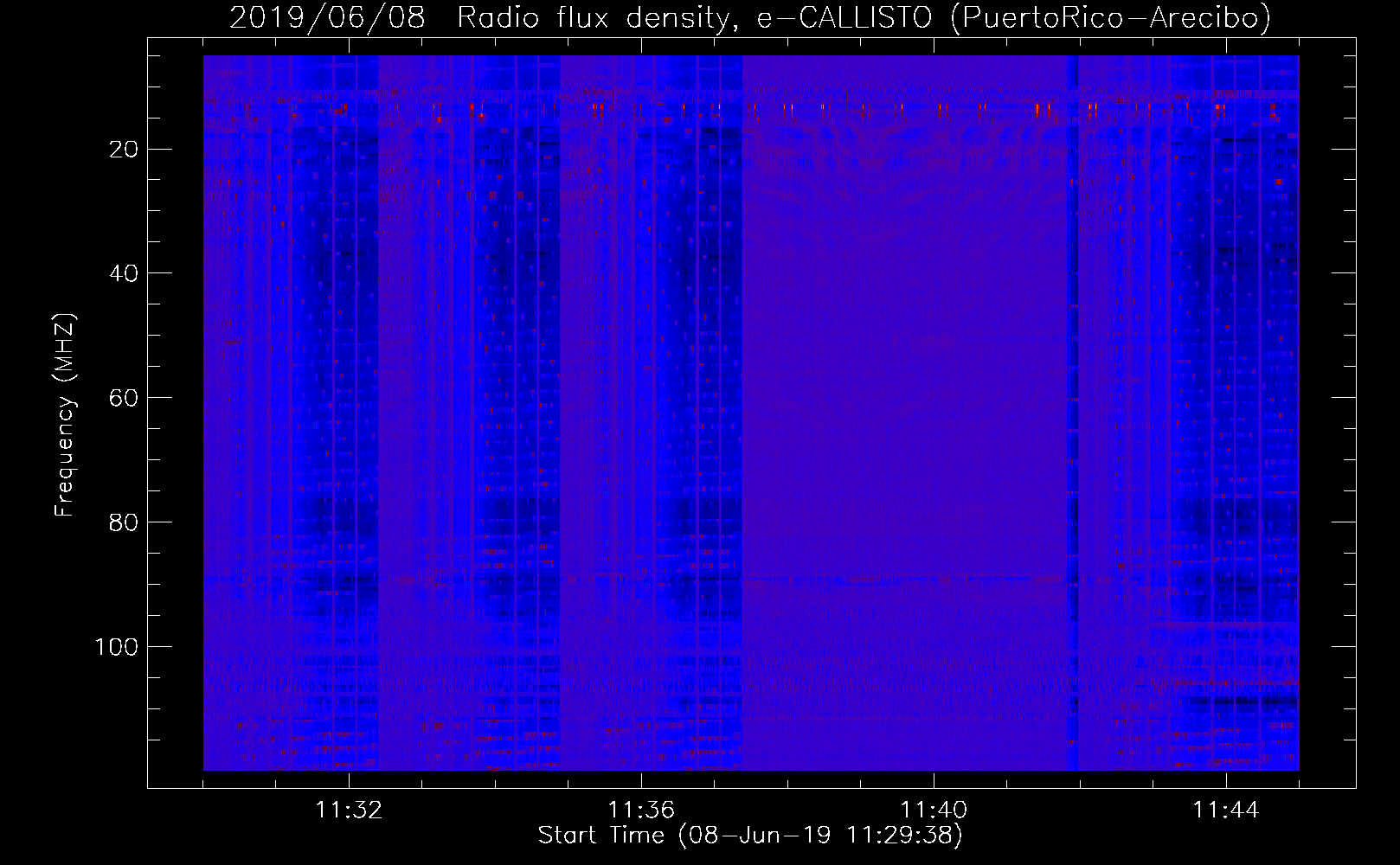Click the 20 MHz frequency tick label
This screenshot has width=1400, height=865.
tap(124, 150)
